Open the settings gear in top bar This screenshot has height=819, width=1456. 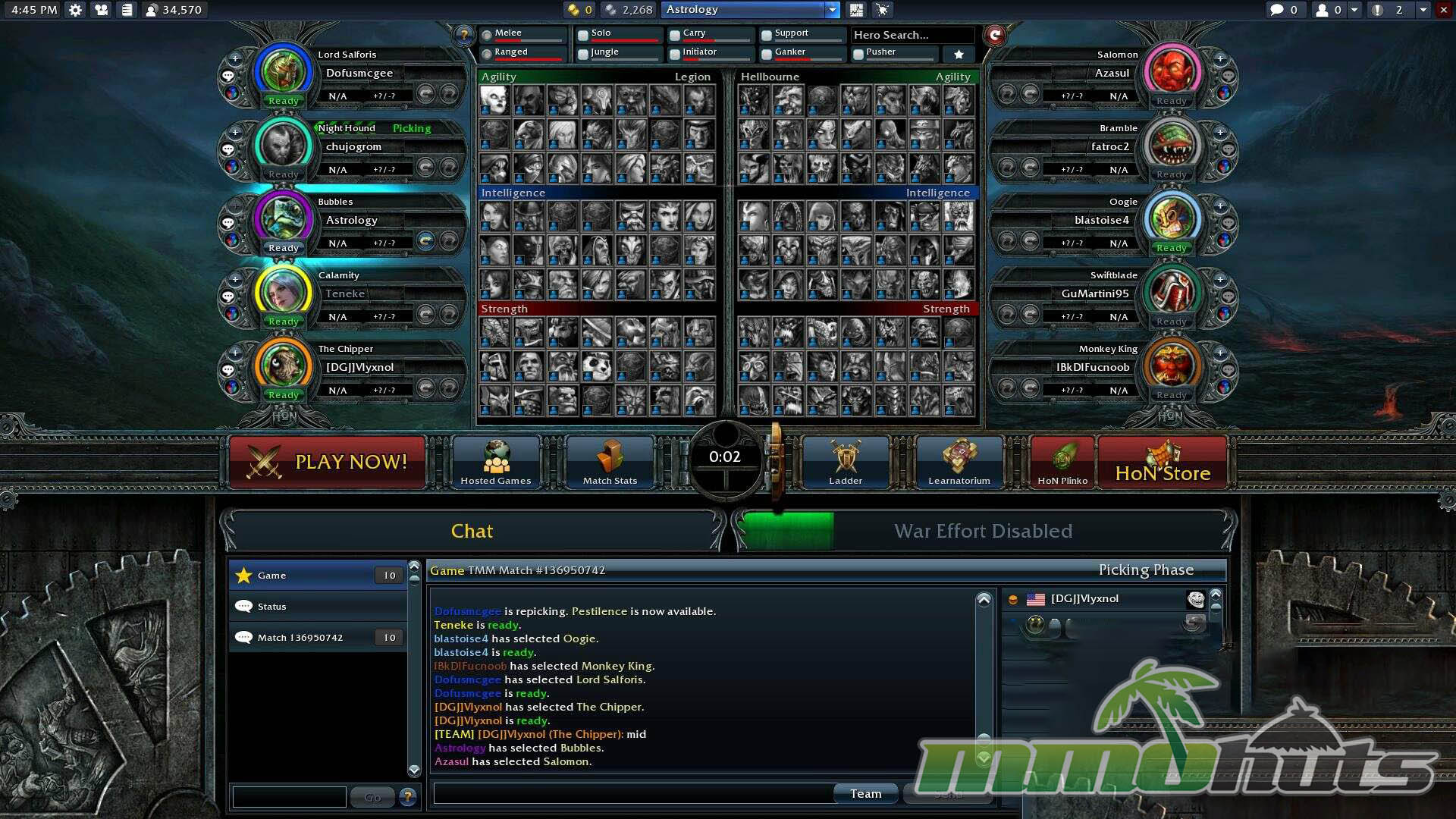(x=75, y=10)
